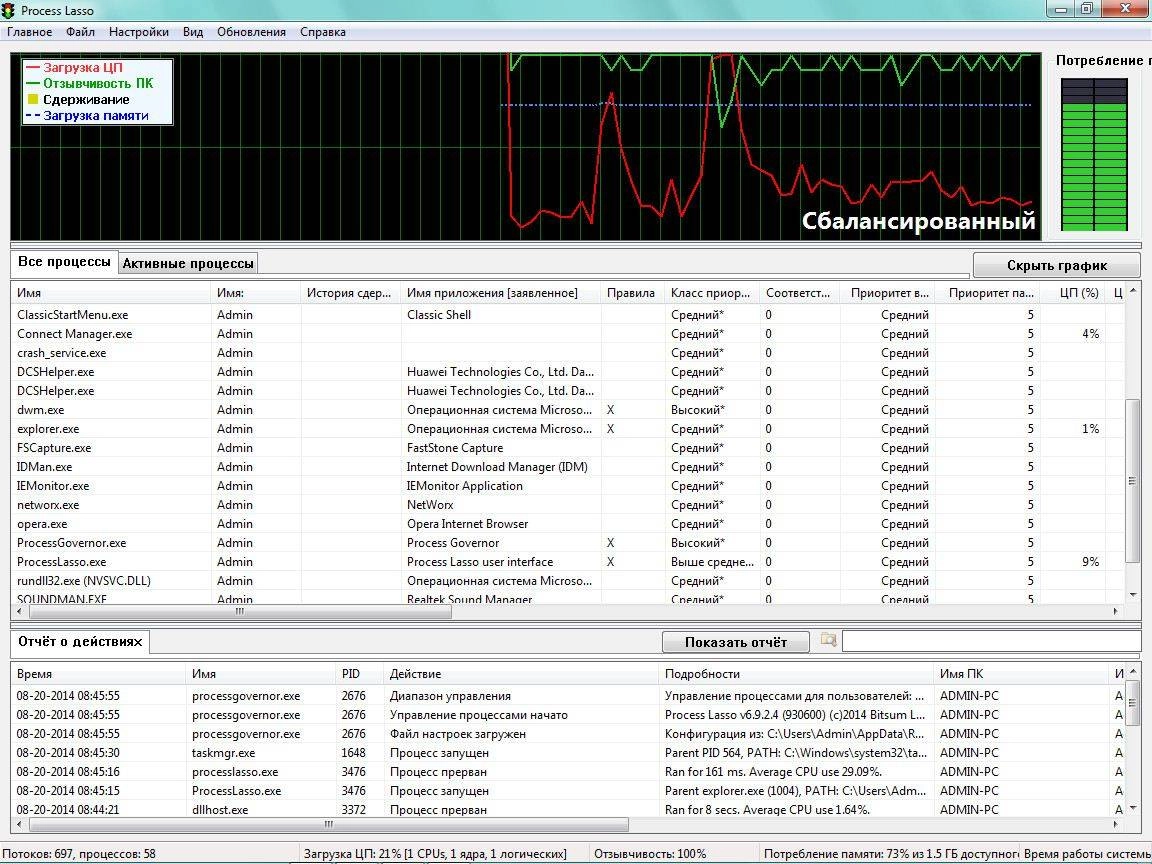Viewport: 1152px width, 864px height.
Task: Sort action log by PID column
Action: click(359, 674)
